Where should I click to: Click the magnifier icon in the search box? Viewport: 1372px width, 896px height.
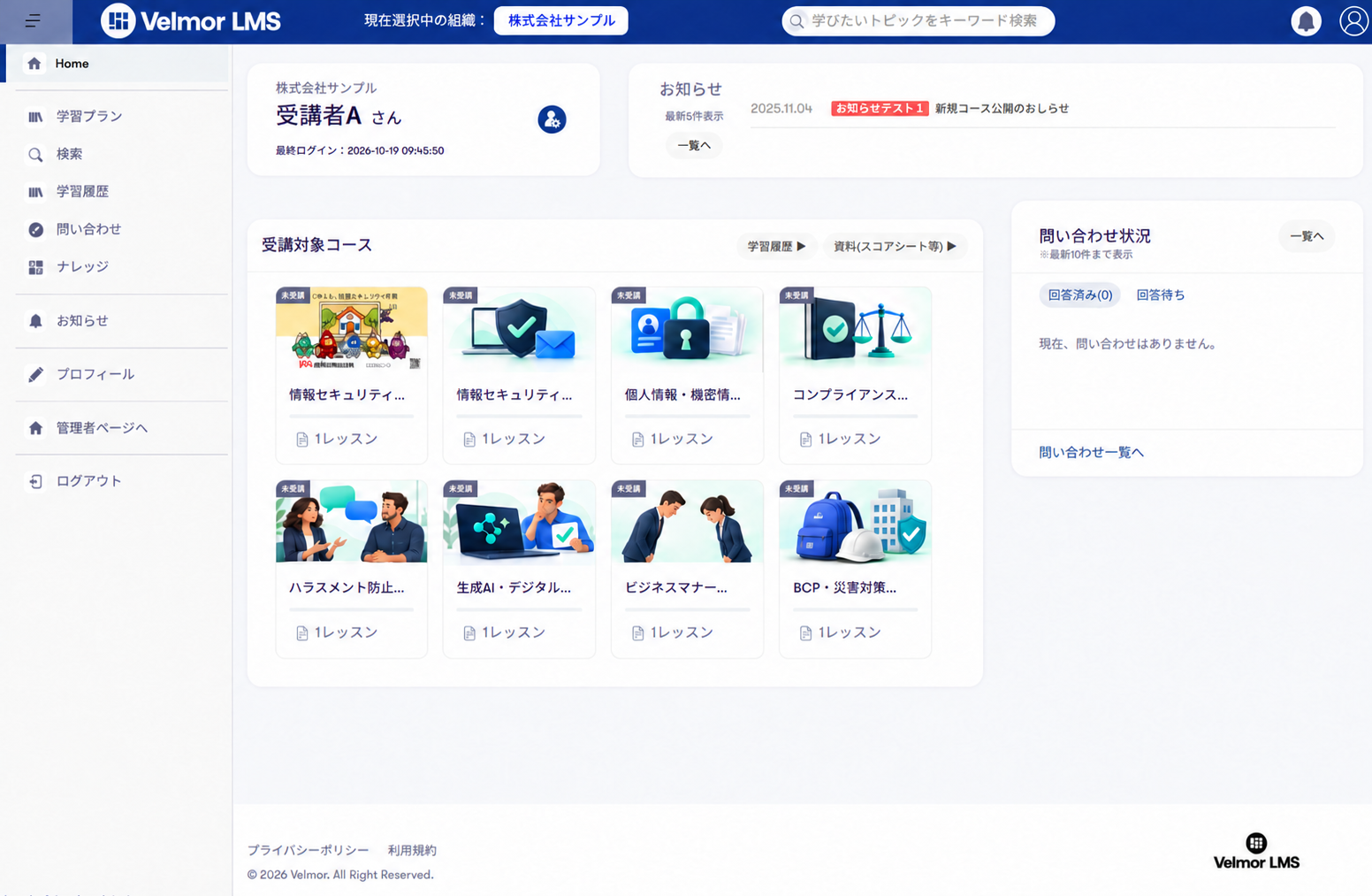click(797, 20)
